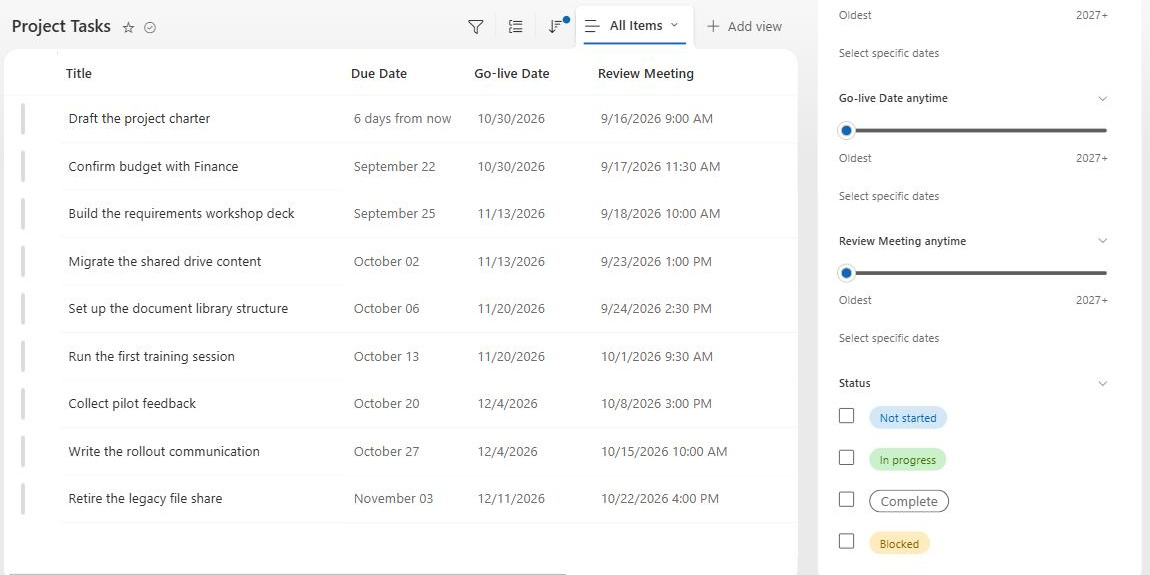Viewport: 1150px width, 575px height.
Task: Open the sort icon with blue dot
Action: 556,27
